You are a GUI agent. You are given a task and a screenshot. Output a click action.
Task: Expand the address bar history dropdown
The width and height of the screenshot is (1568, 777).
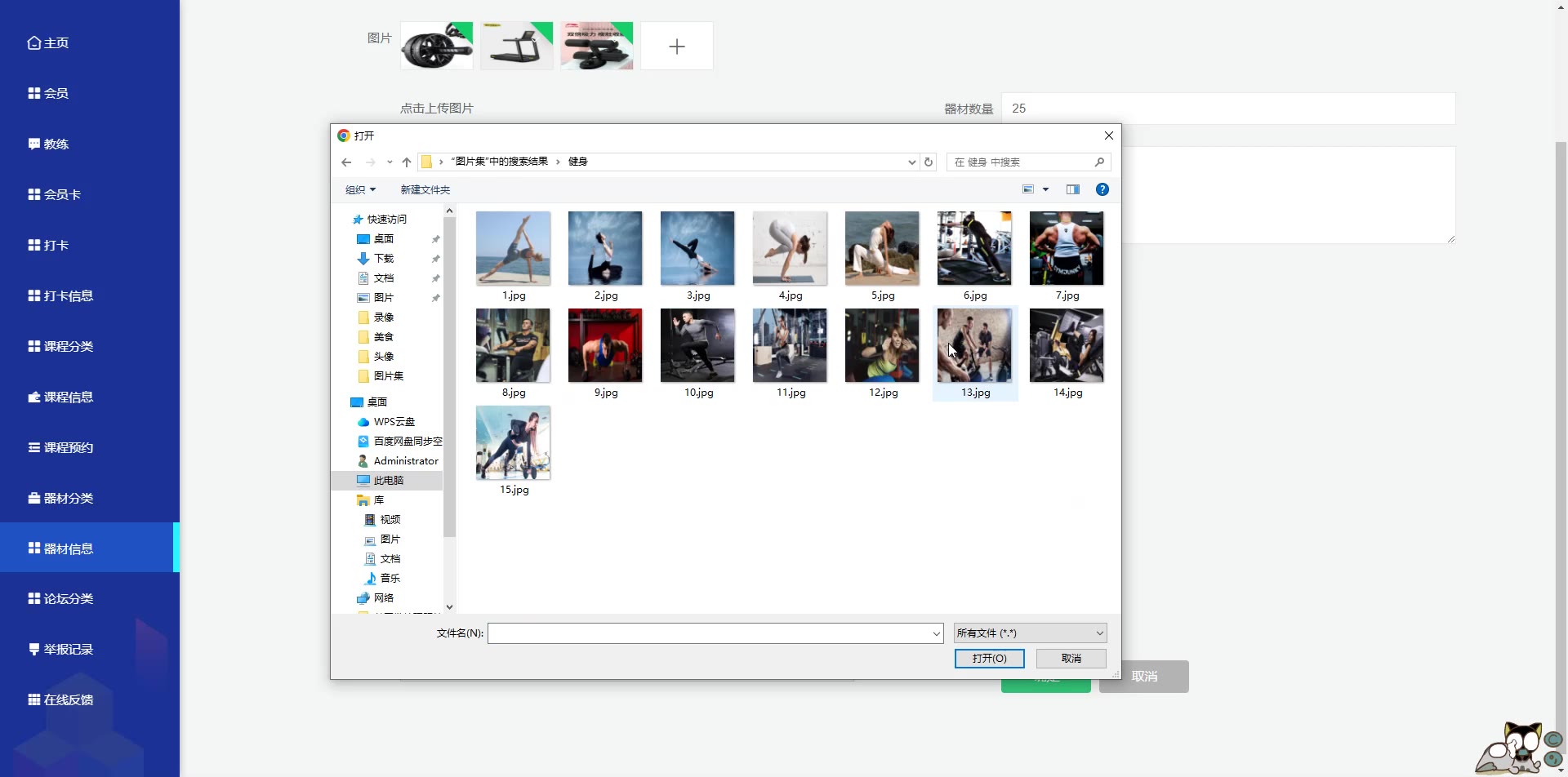point(911,162)
